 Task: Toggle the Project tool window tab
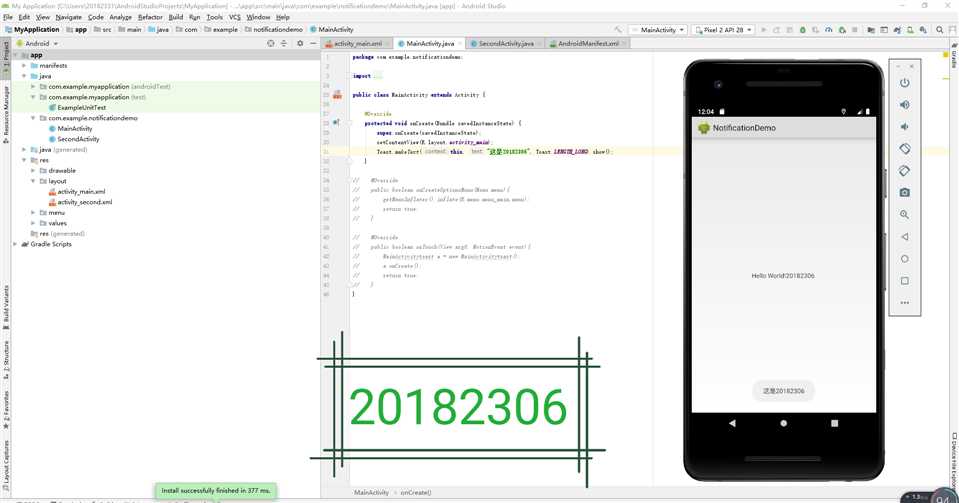click(6, 60)
